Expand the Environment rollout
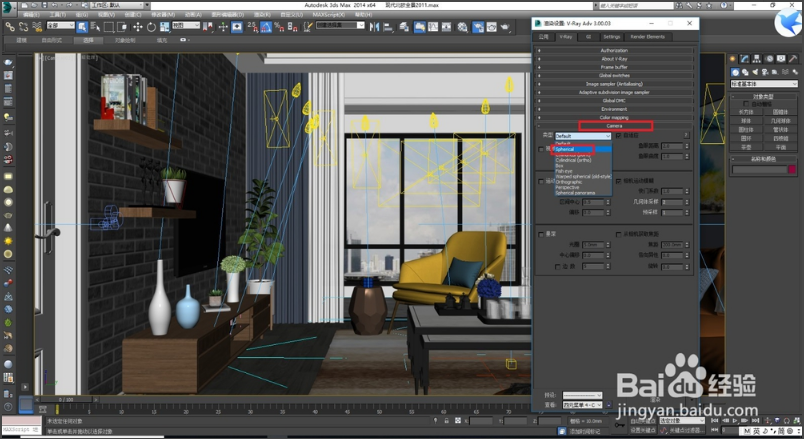The height and width of the screenshot is (439, 804). 614,109
